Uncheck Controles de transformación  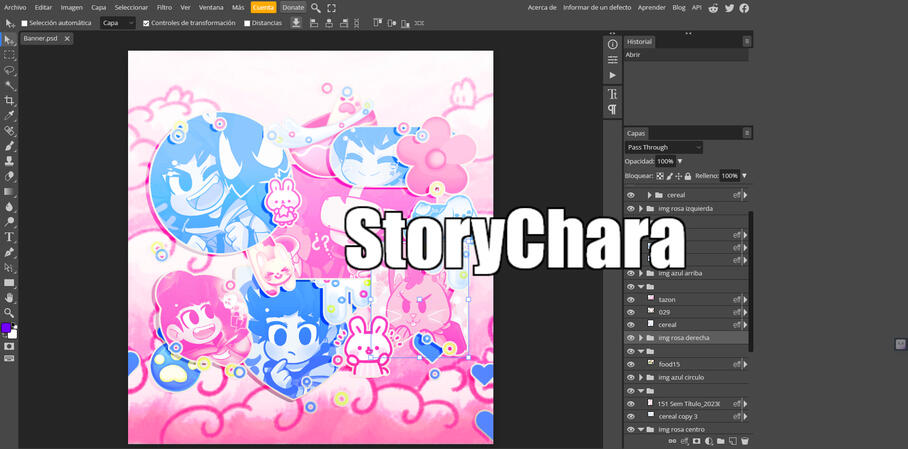tap(146, 23)
